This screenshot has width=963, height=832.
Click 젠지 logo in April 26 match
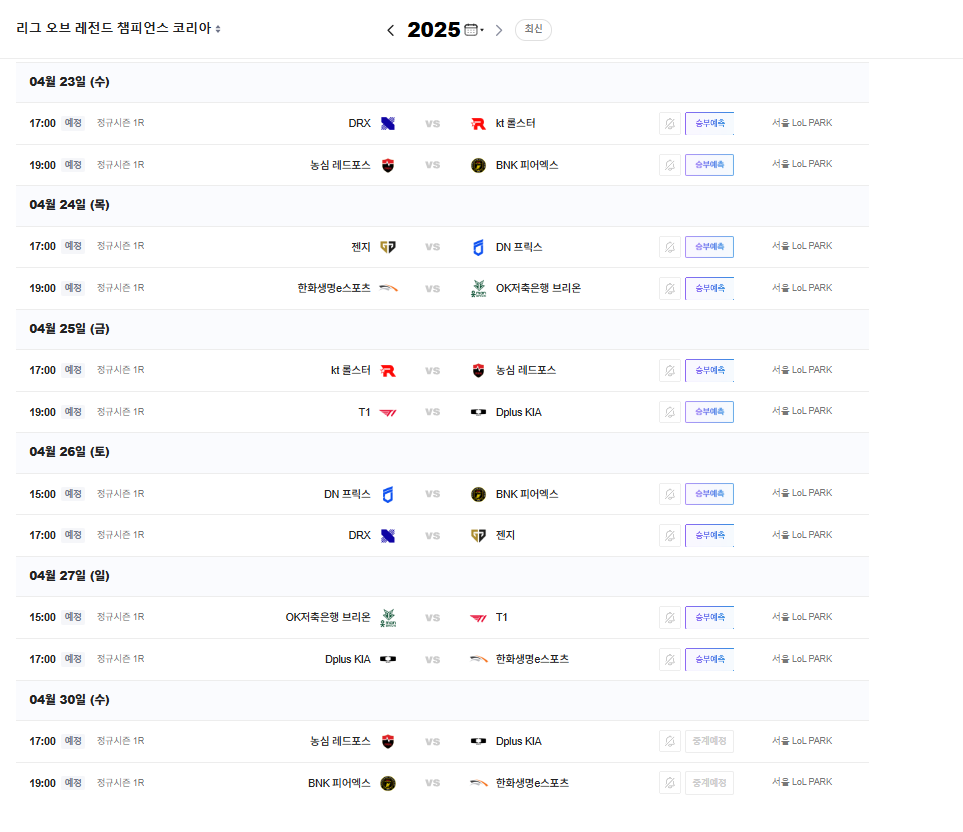click(478, 535)
